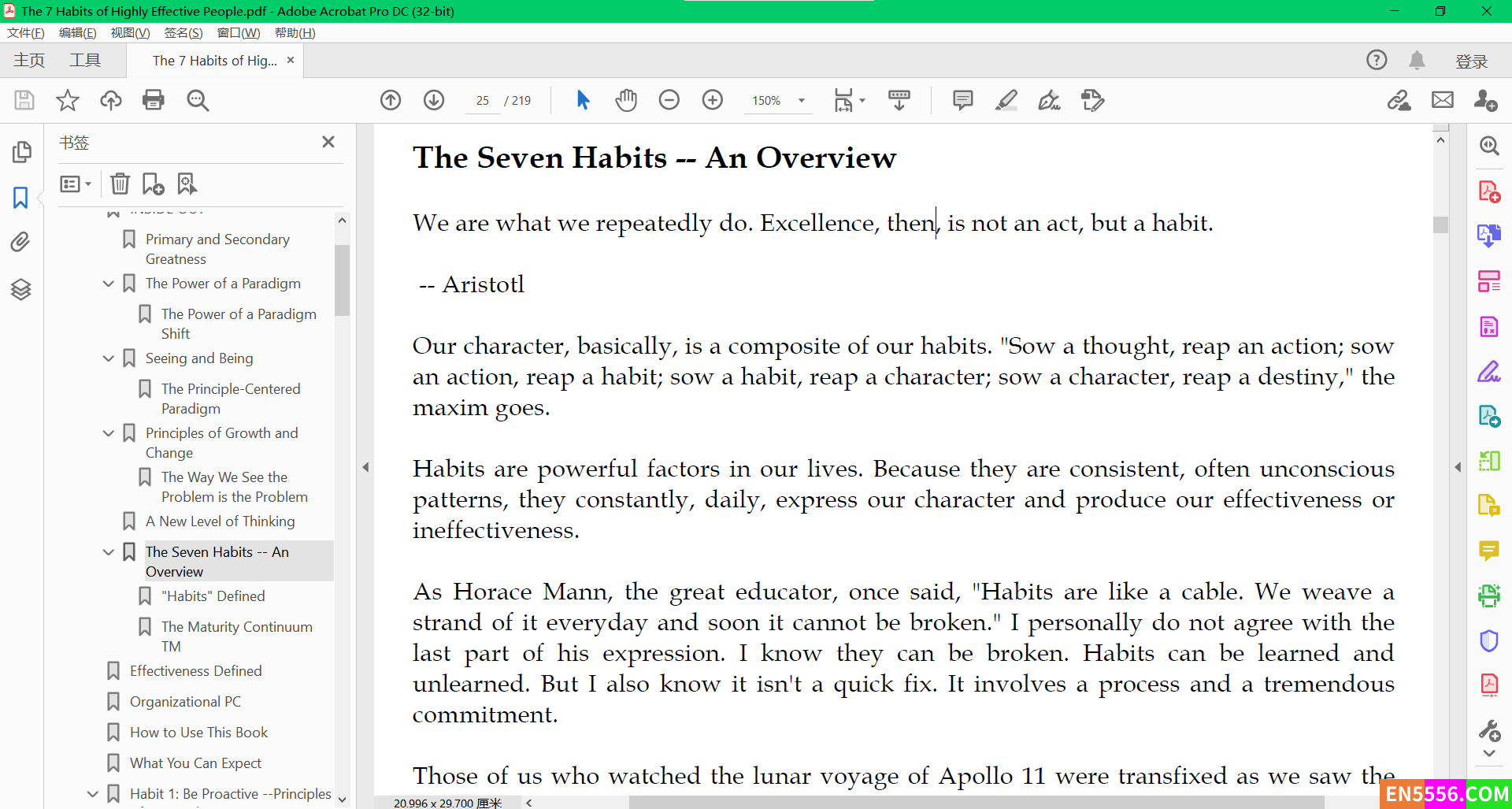
Task: Jump to How to Use This Book
Action: tap(198, 733)
